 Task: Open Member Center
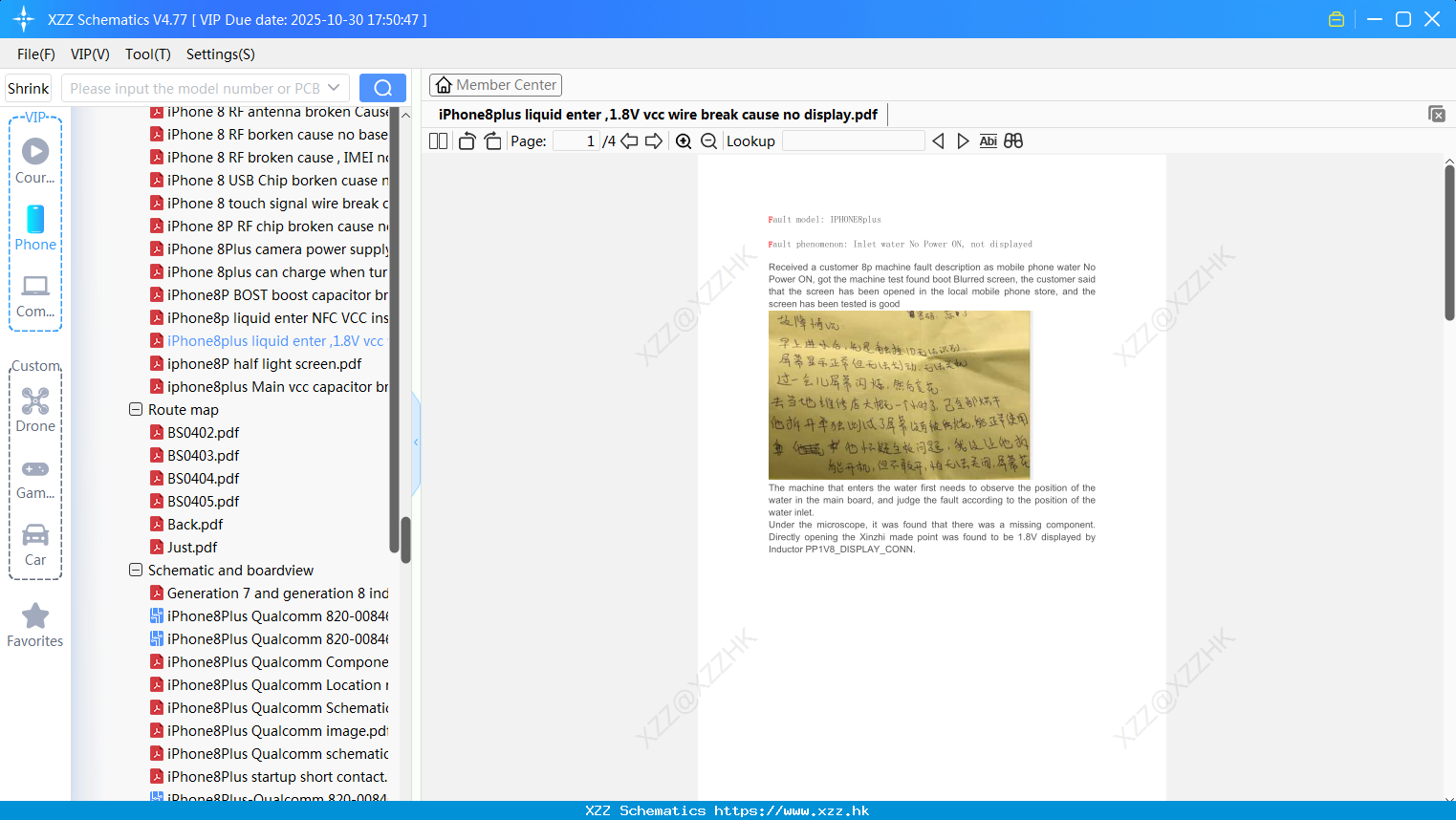[495, 85]
